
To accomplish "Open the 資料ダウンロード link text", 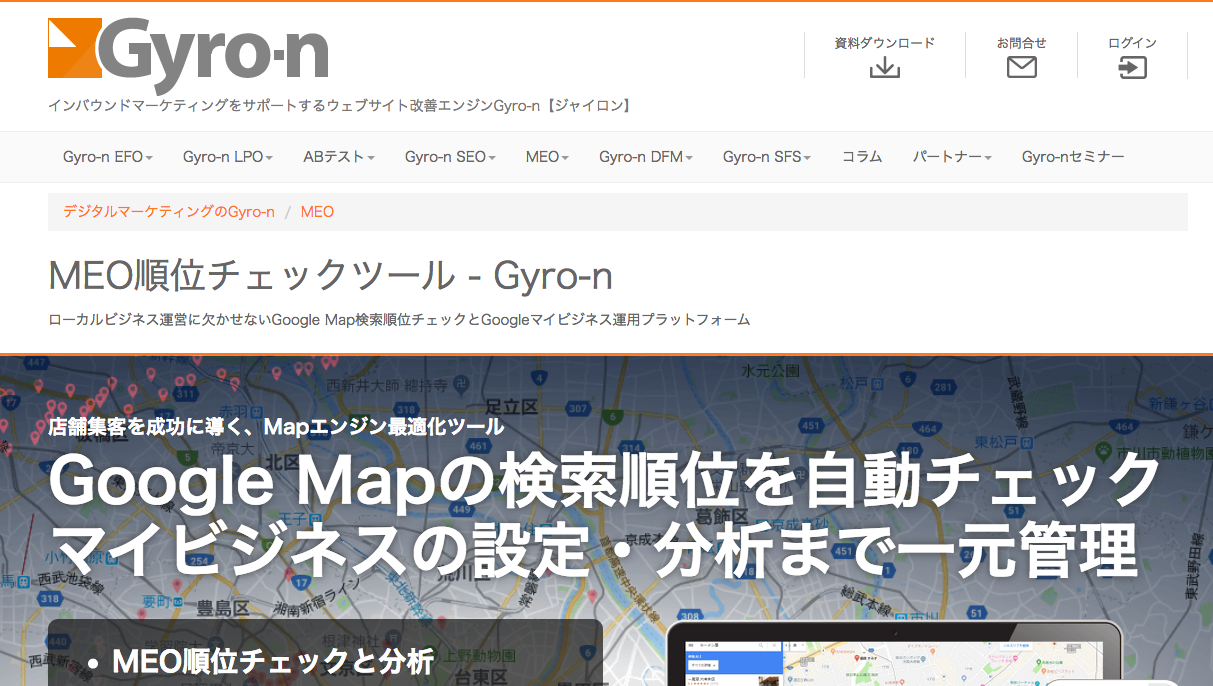I will pyautogui.click(x=885, y=43).
